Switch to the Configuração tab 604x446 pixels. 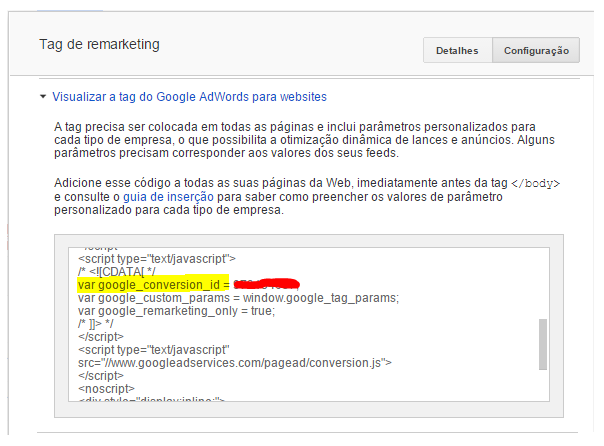(536, 50)
